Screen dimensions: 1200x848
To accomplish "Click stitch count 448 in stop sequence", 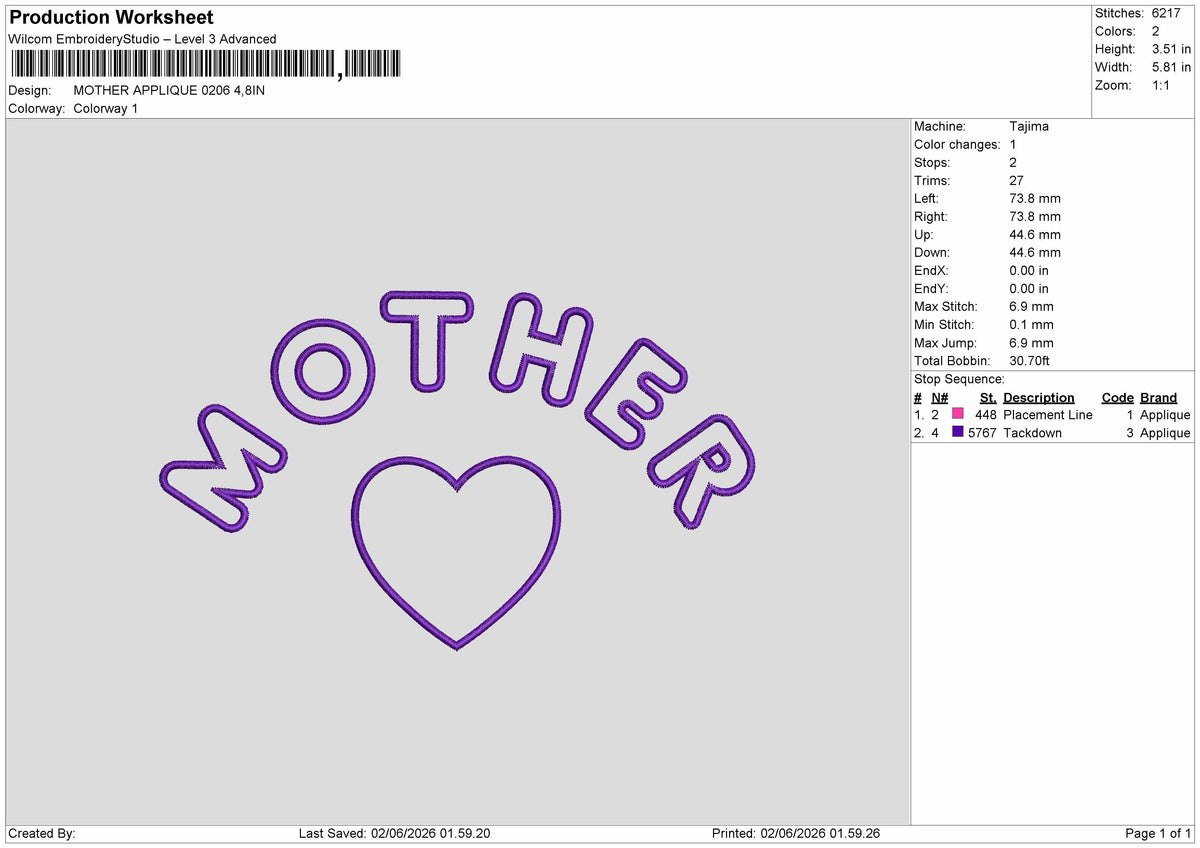I will coord(984,414).
